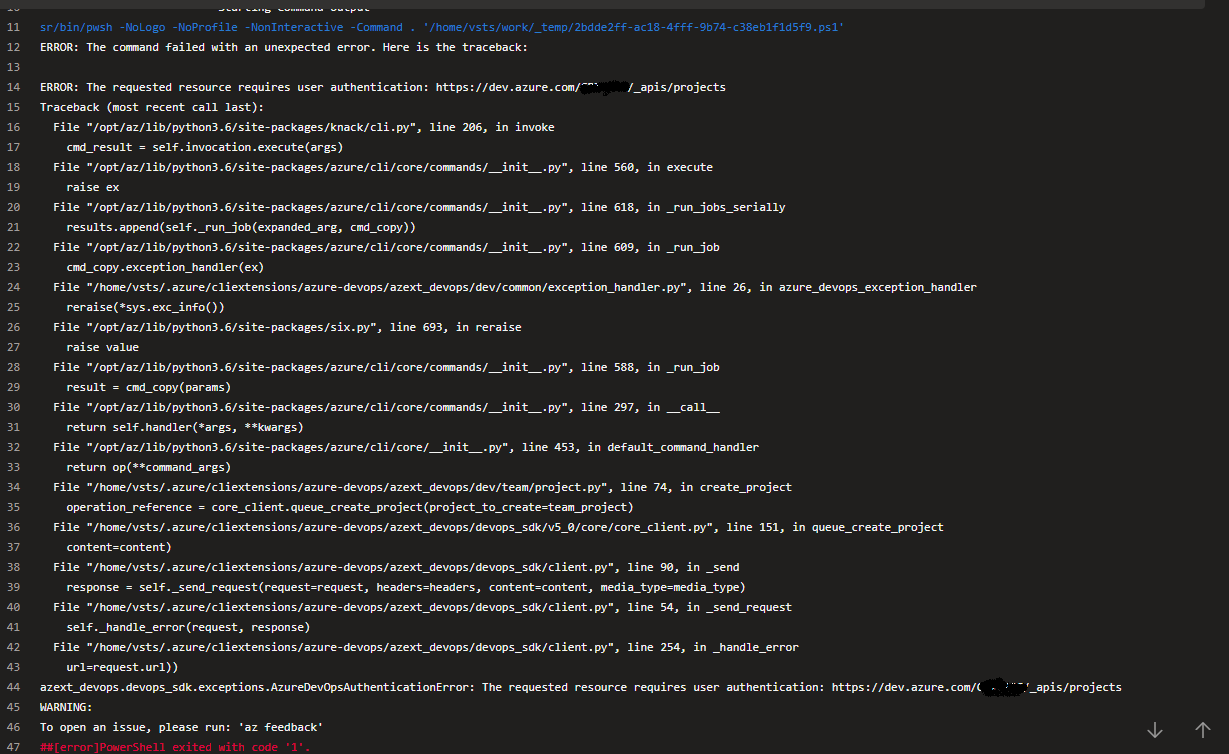
Task: Select line number 11 with the pwsh command
Action: coord(13,26)
